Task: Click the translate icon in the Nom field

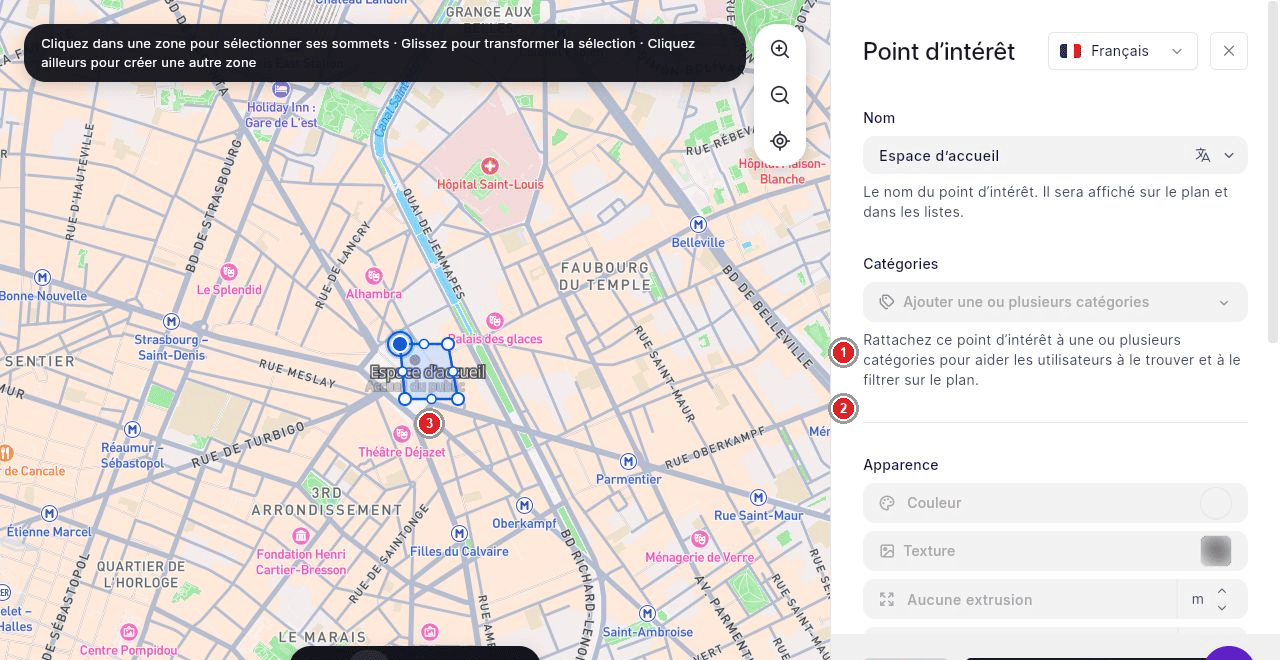Action: coord(1203,155)
